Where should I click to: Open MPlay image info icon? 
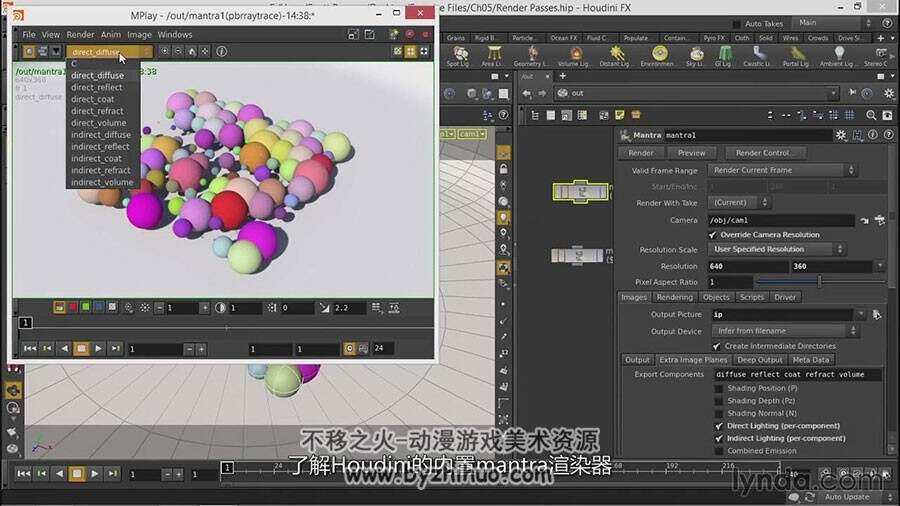(222, 51)
